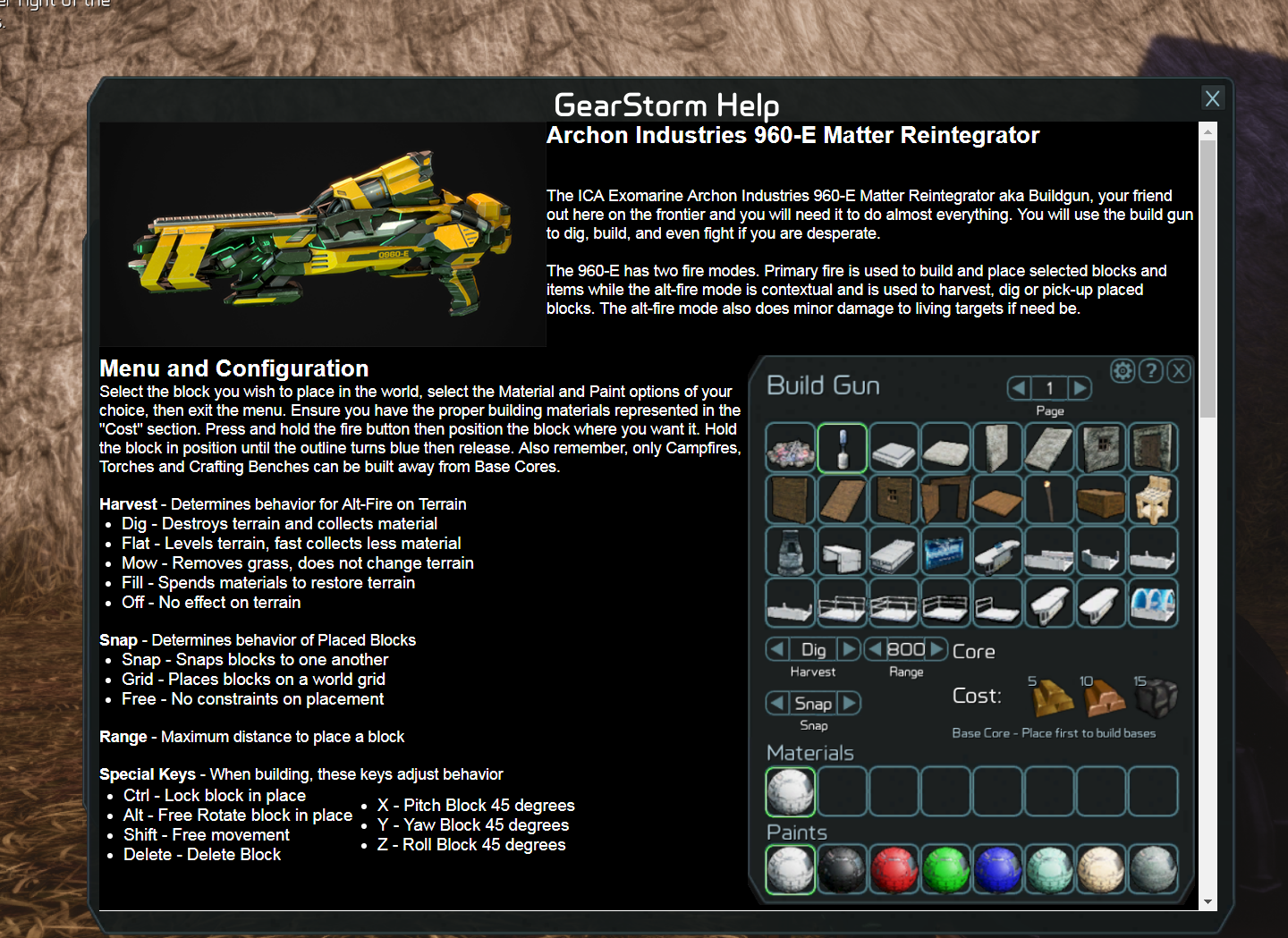
Task: Select the teal paint sphere
Action: tap(1050, 869)
